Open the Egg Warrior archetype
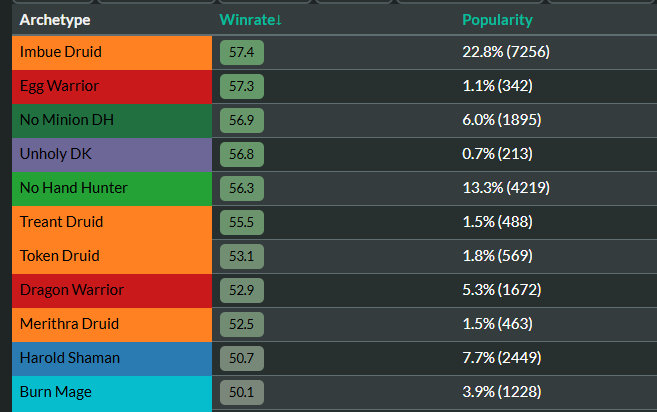This screenshot has height=412, width=657. (112, 86)
